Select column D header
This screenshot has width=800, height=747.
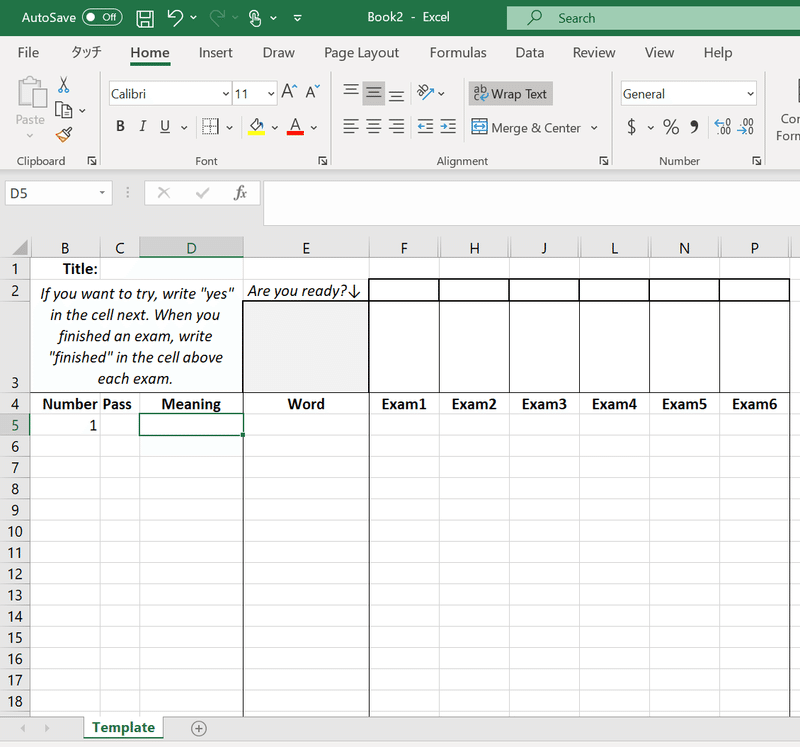coord(191,248)
